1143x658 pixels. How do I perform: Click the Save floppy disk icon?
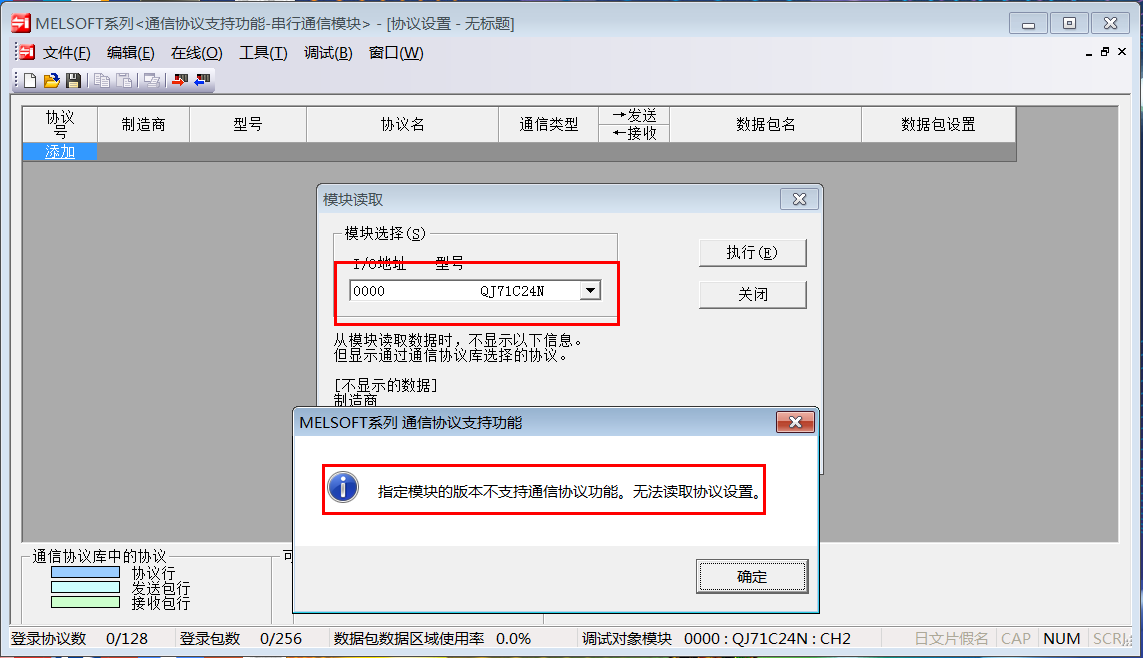(73, 80)
